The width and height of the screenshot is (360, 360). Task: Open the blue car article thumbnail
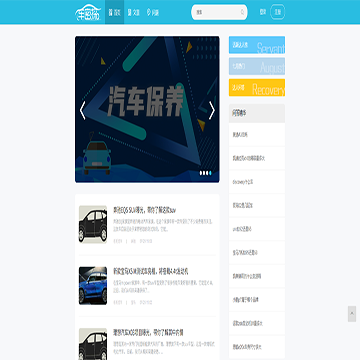(x=93, y=285)
